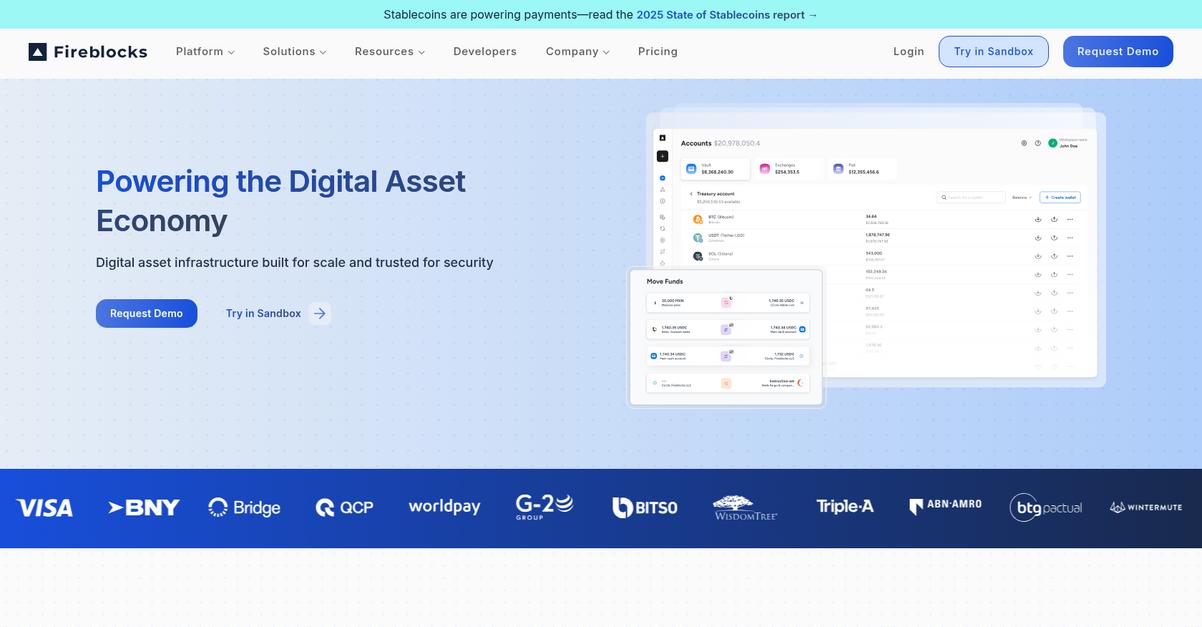Click the black plus button in dashboard sidebar
1202x627 pixels.
click(x=662, y=156)
